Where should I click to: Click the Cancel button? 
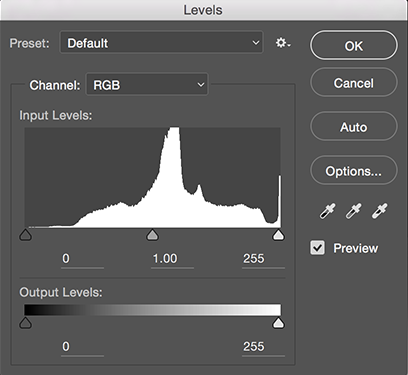(x=354, y=83)
